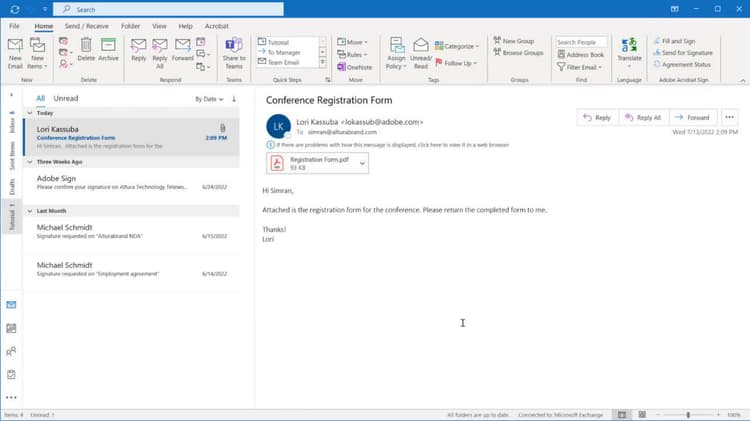The image size is (750, 421).
Task: Collapse the Three Weeks Ago group
Action: tap(30, 162)
